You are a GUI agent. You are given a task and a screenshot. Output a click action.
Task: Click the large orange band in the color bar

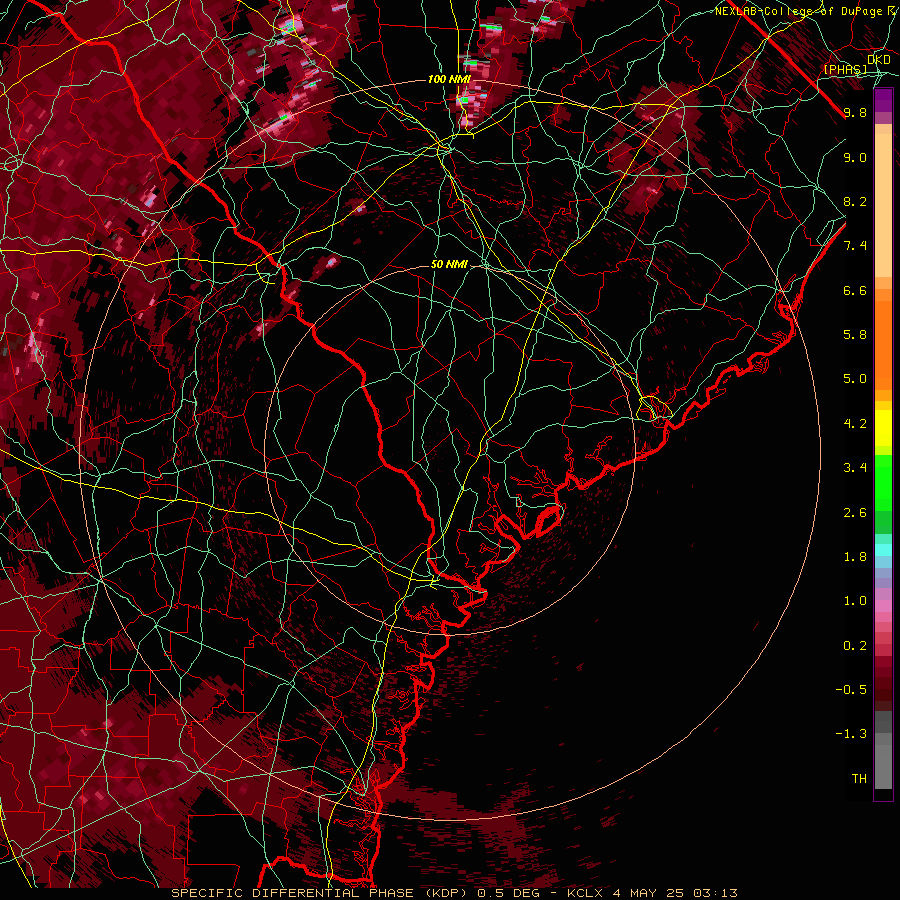[883, 345]
